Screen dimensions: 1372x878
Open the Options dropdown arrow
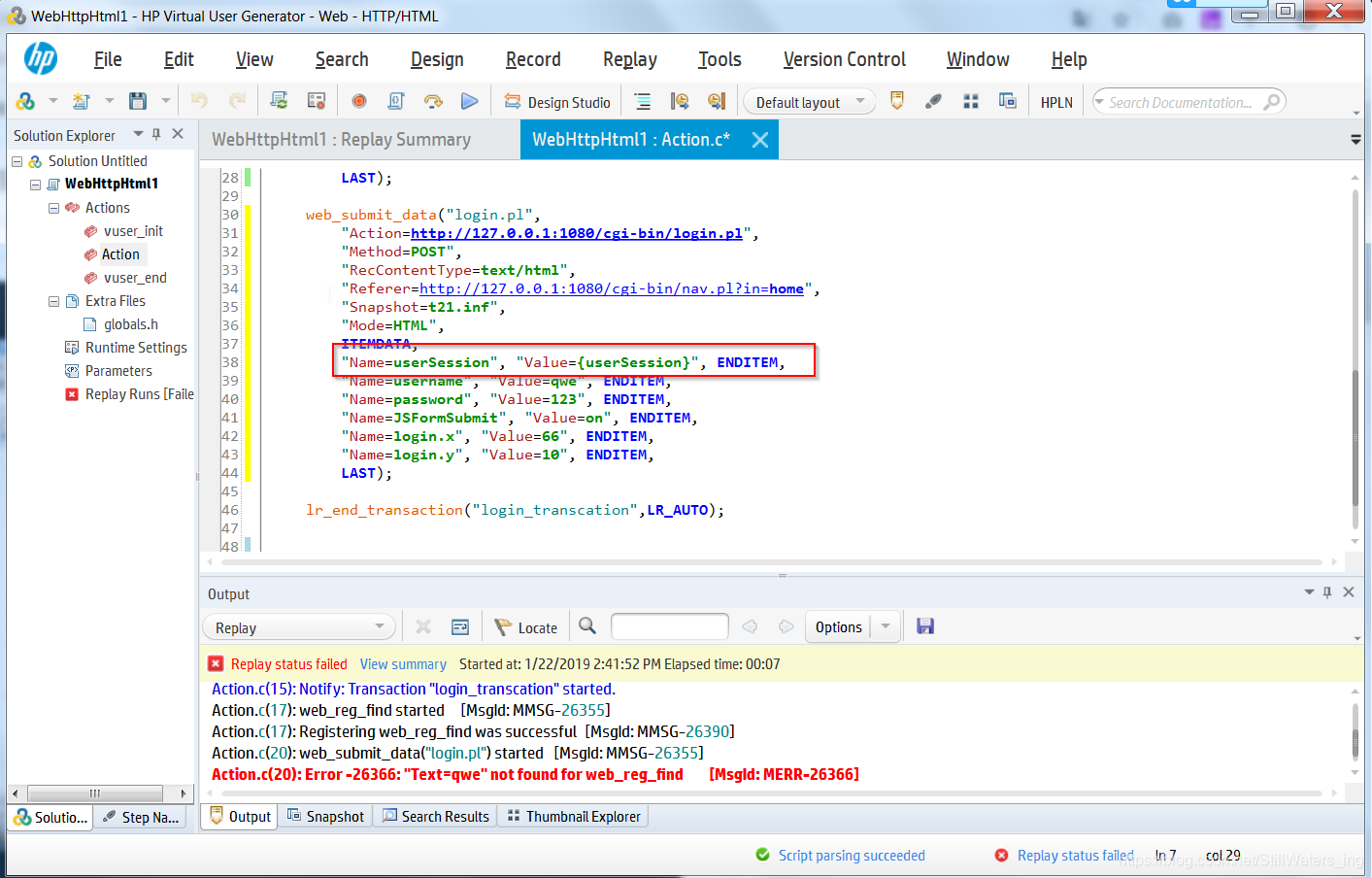tap(886, 627)
